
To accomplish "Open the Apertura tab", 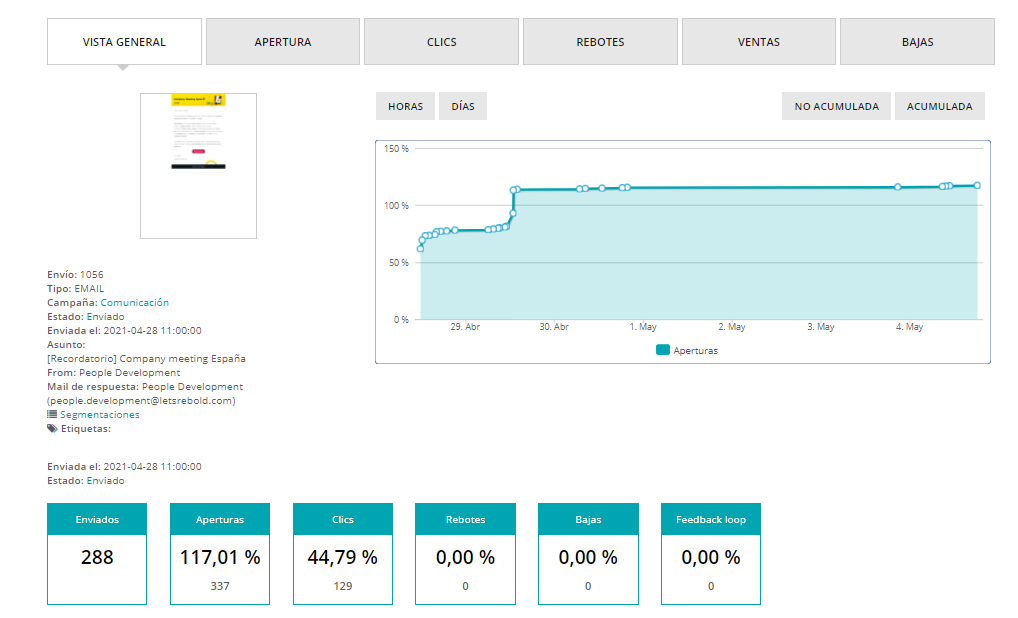I will pos(282,42).
